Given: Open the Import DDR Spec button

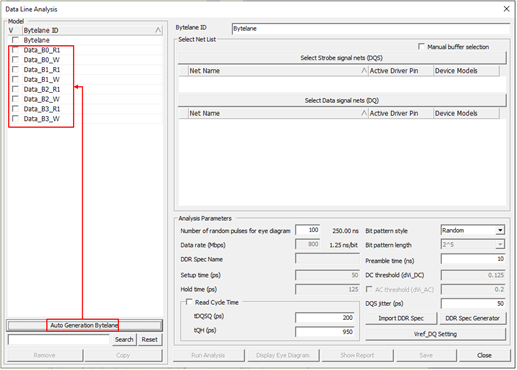Looking at the screenshot, I should coord(401,318).
